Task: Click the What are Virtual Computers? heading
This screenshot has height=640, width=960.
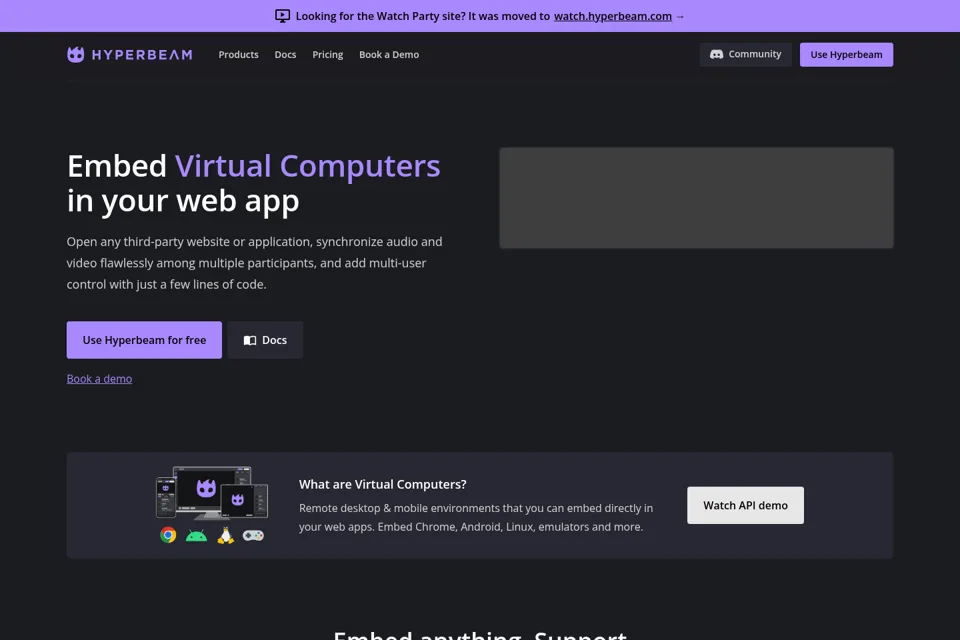Action: 383,484
